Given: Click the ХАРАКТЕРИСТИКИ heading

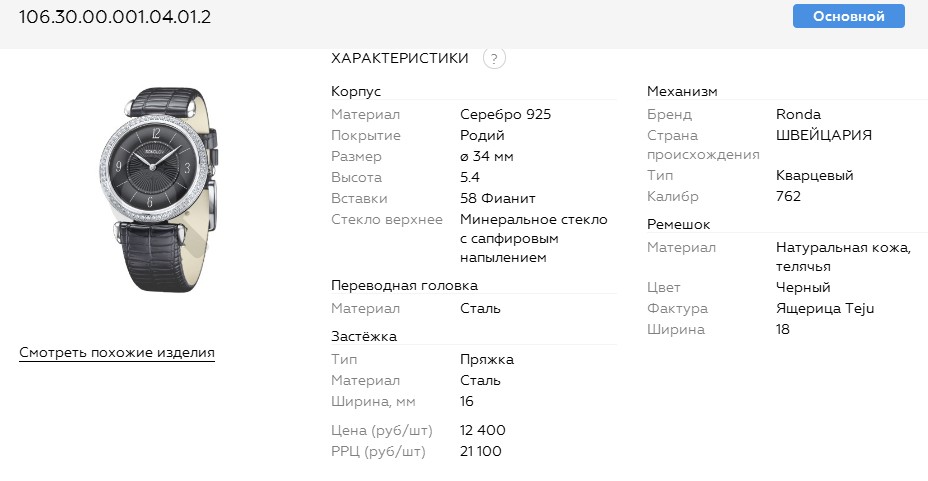Looking at the screenshot, I should pyautogui.click(x=399, y=58).
